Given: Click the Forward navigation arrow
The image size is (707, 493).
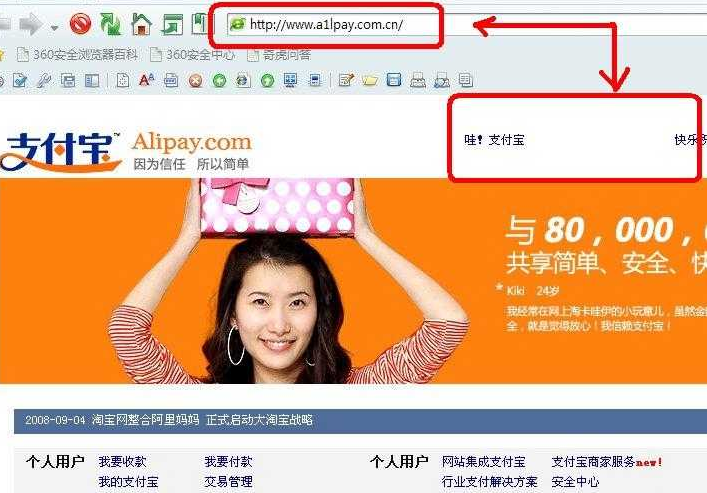Looking at the screenshot, I should (30, 23).
